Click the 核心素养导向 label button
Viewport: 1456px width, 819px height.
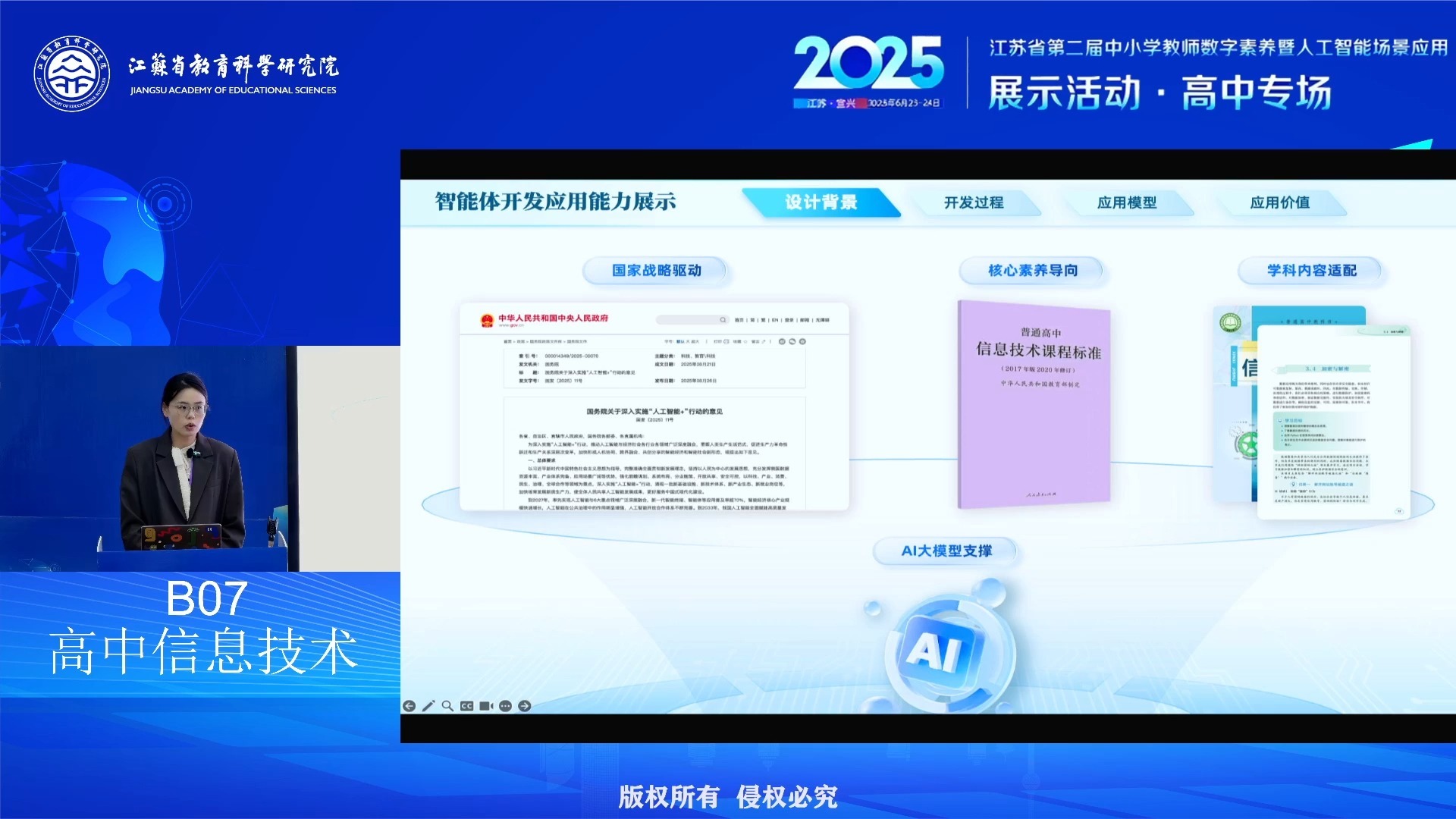click(1032, 271)
